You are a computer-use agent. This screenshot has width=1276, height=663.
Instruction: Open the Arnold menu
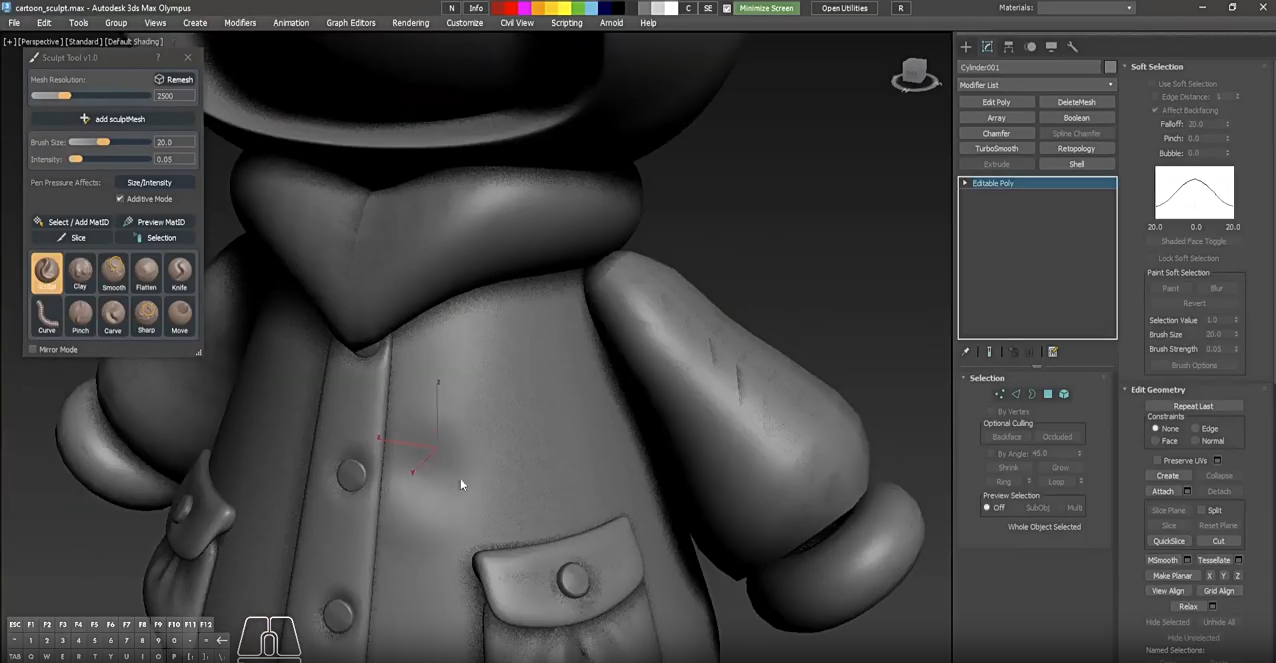point(611,23)
